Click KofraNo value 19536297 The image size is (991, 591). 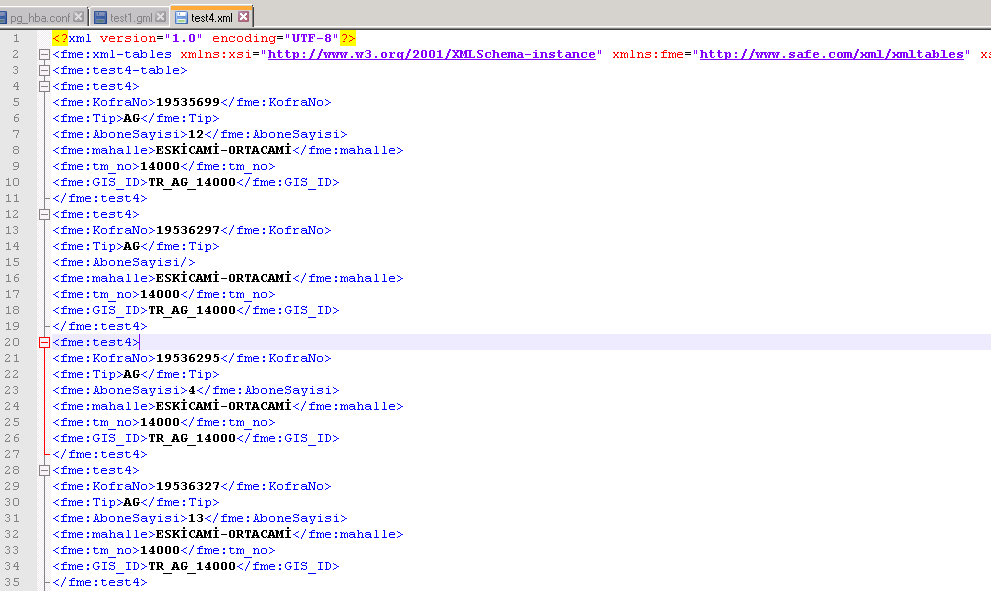[188, 230]
